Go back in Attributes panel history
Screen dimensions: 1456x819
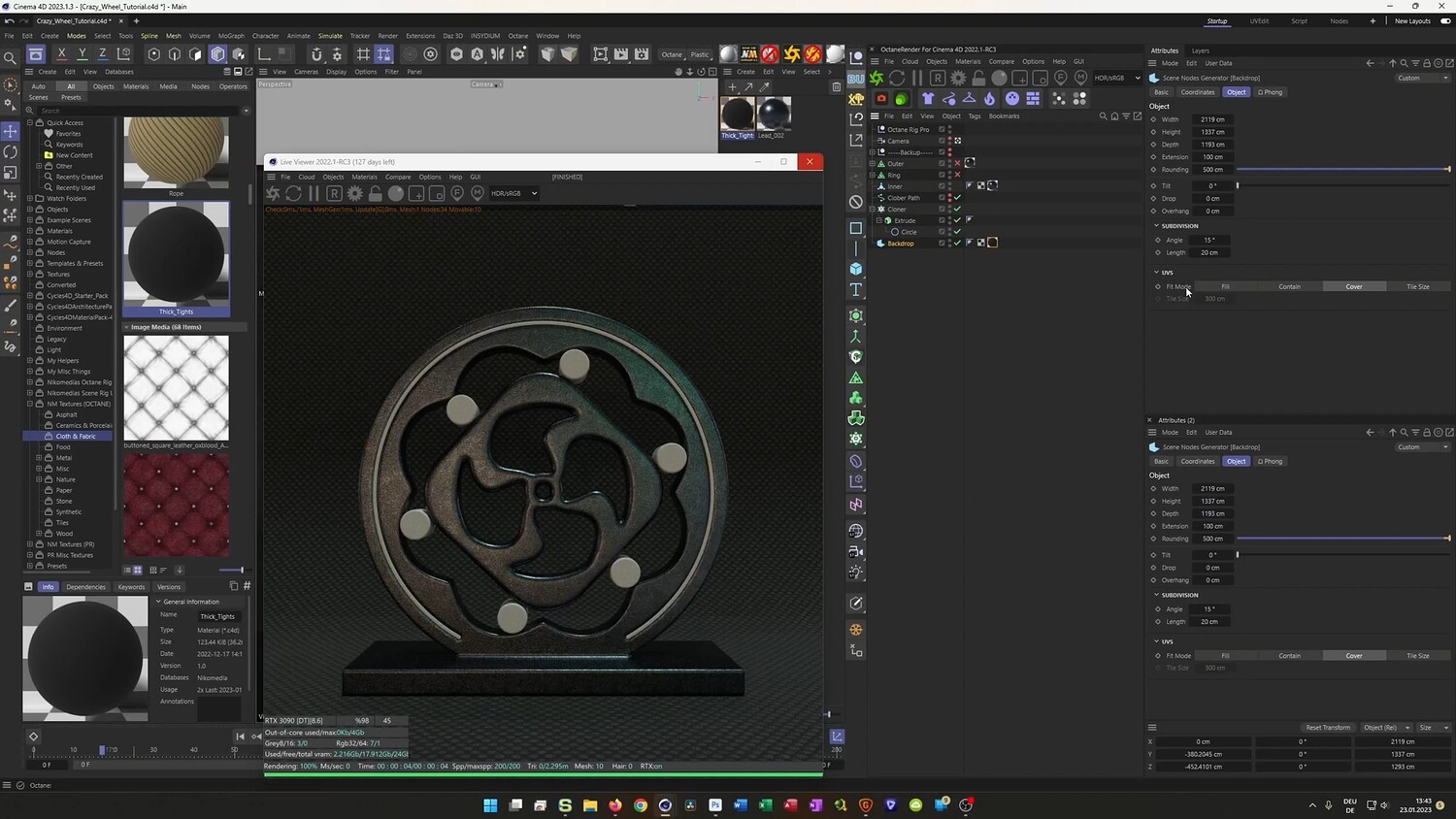click(1370, 63)
